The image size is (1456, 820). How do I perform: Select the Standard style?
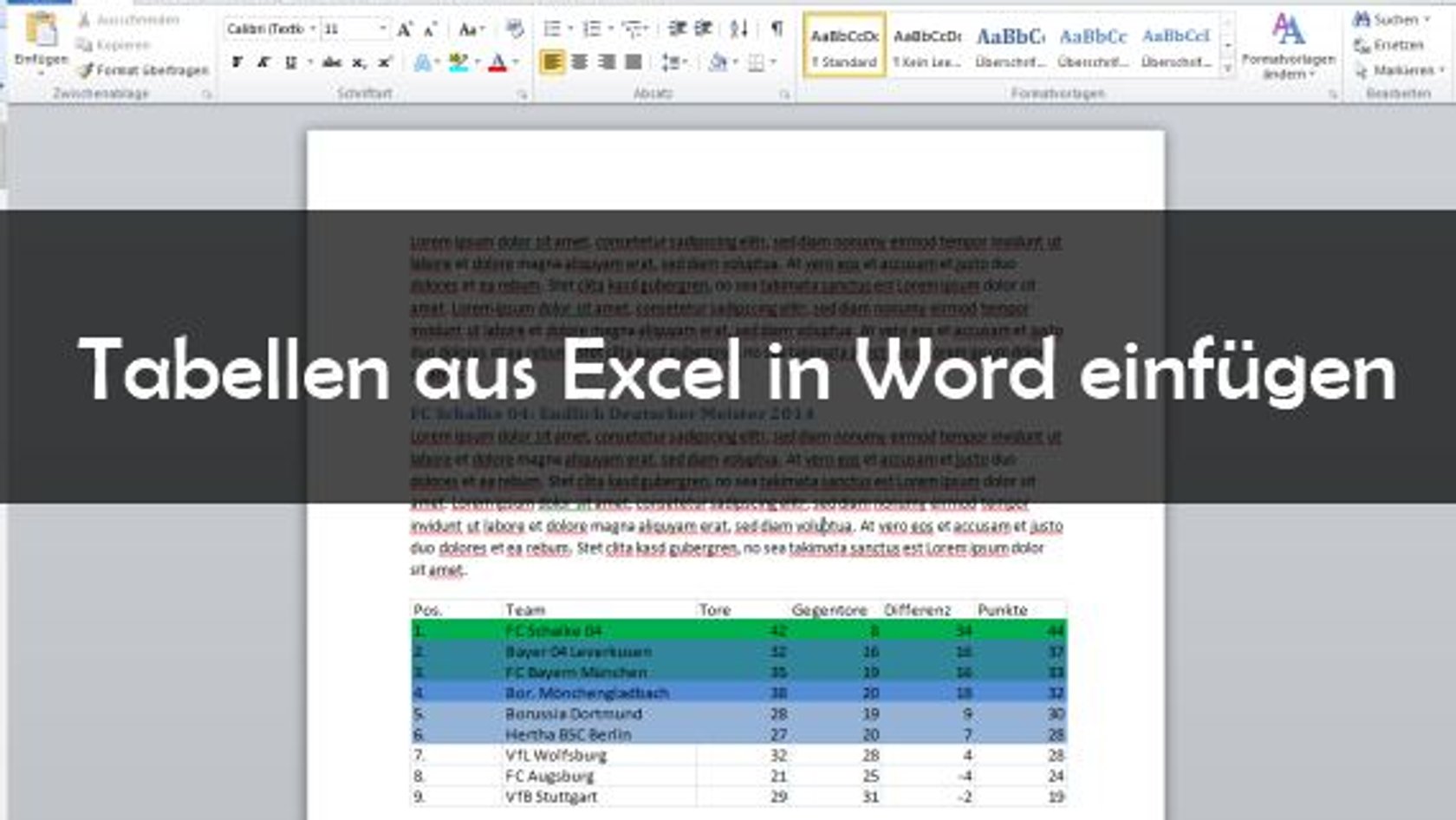click(844, 45)
